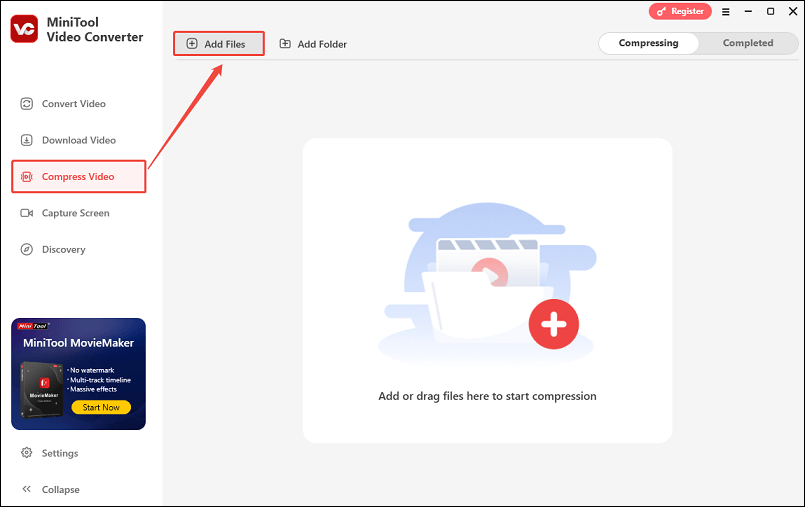The image size is (805, 507).
Task: Click the Add Folder button
Action: tap(313, 44)
